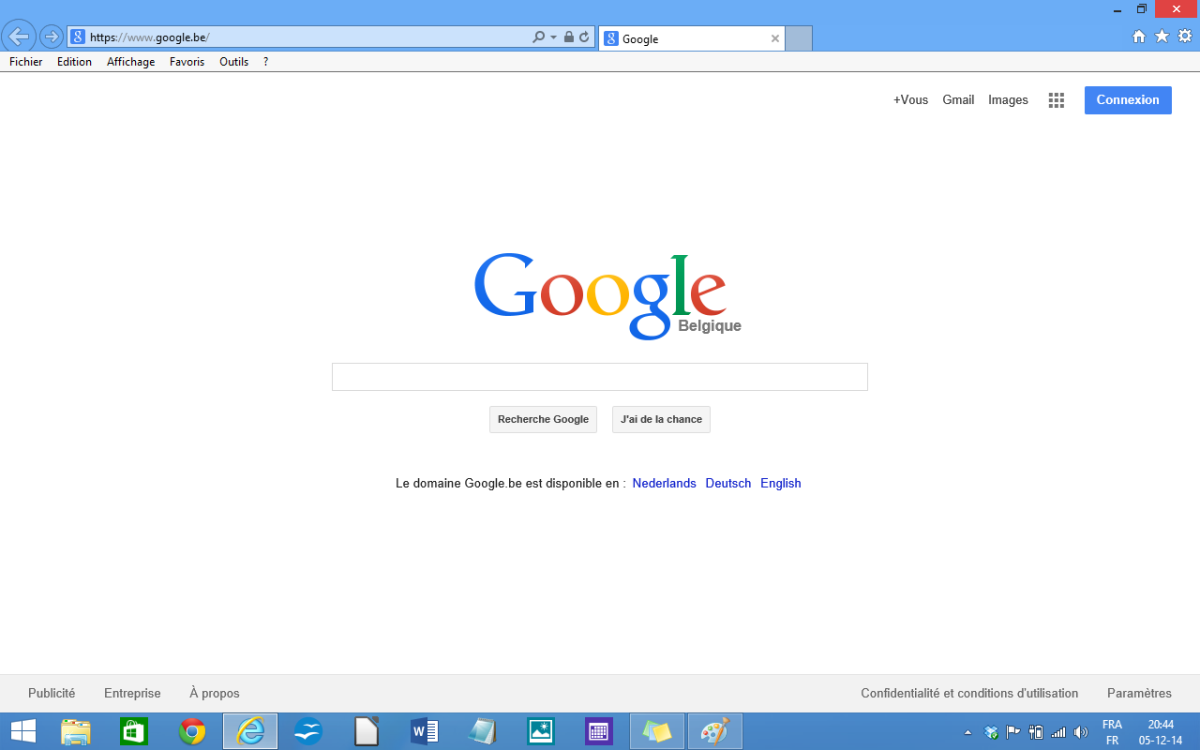1200x750 pixels.
Task: Click the J'ai de la chance button
Action: (661, 419)
